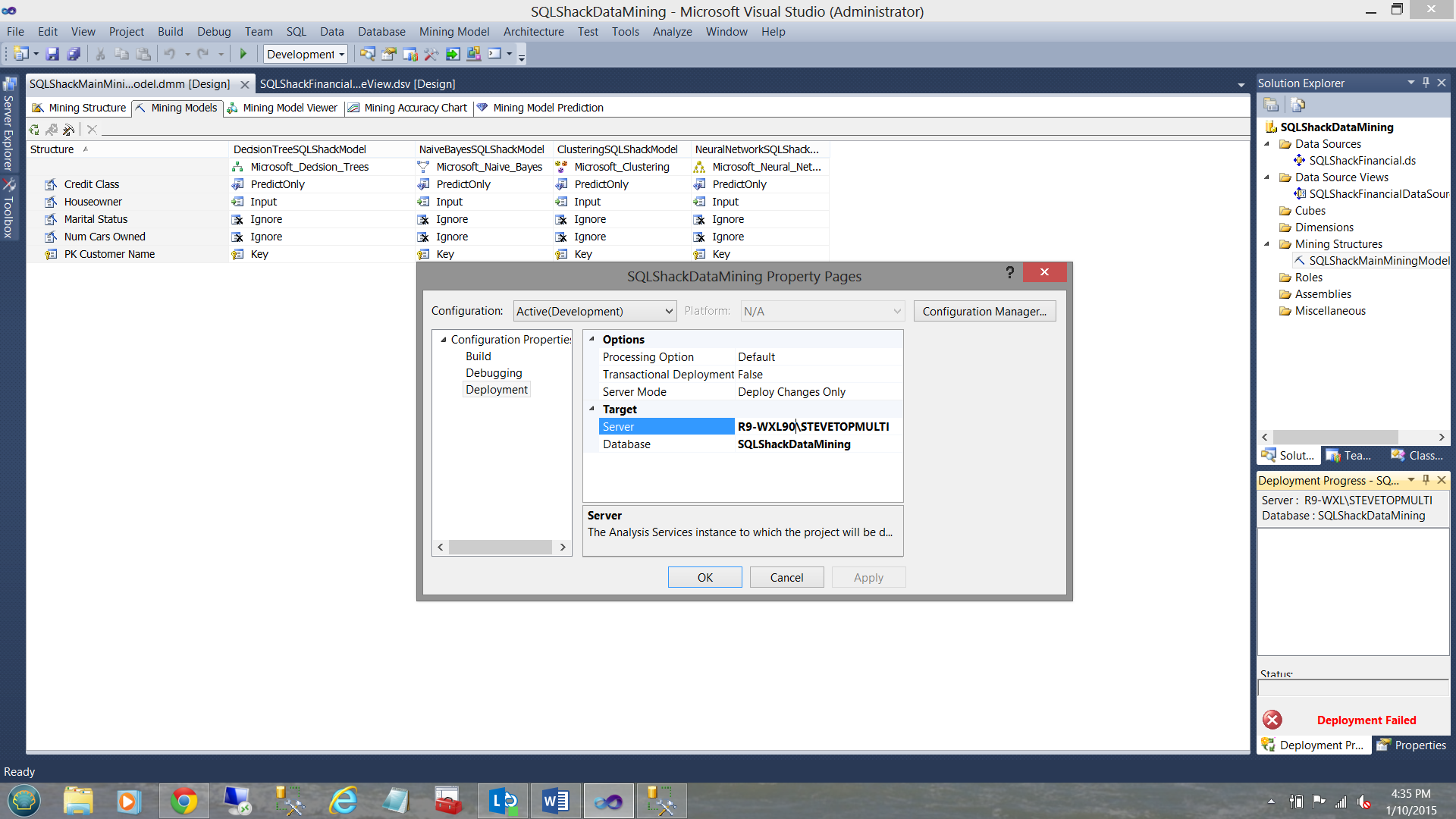Image resolution: width=1456 pixels, height=819 pixels.
Task: Click the OK button in Property Pages
Action: (704, 577)
